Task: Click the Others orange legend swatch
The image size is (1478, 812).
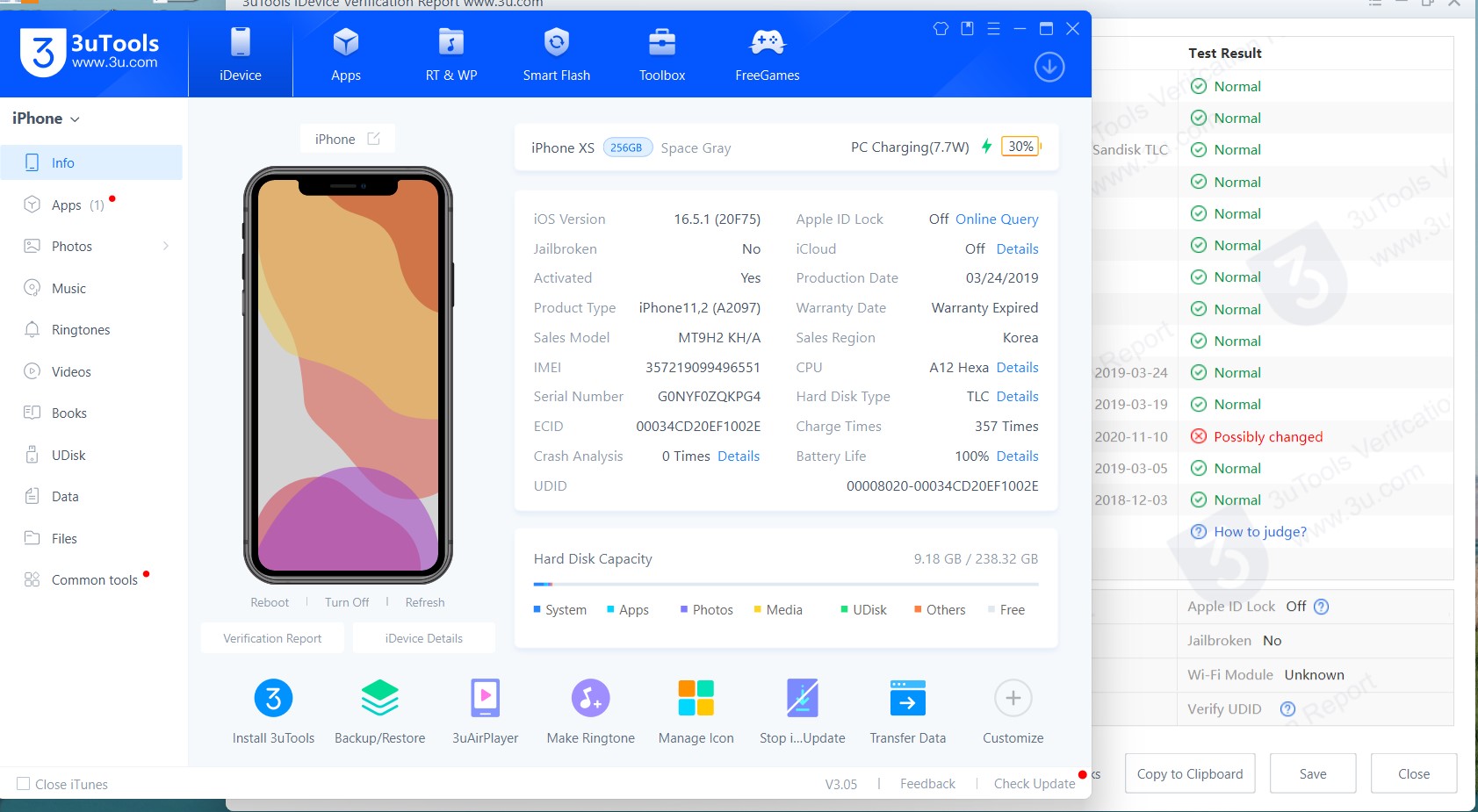Action: 918,609
